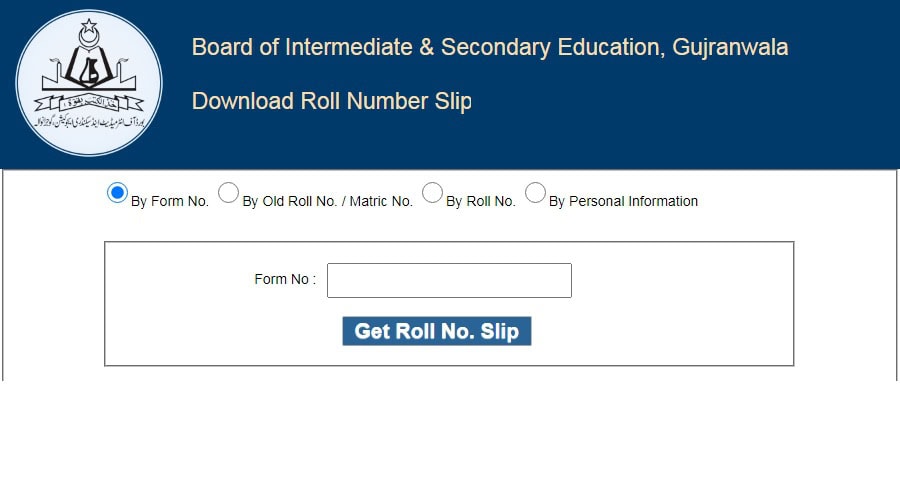Image resolution: width=900 pixels, height=485 pixels.
Task: Click the Download Roll Number Slip heading
Action: point(332,101)
